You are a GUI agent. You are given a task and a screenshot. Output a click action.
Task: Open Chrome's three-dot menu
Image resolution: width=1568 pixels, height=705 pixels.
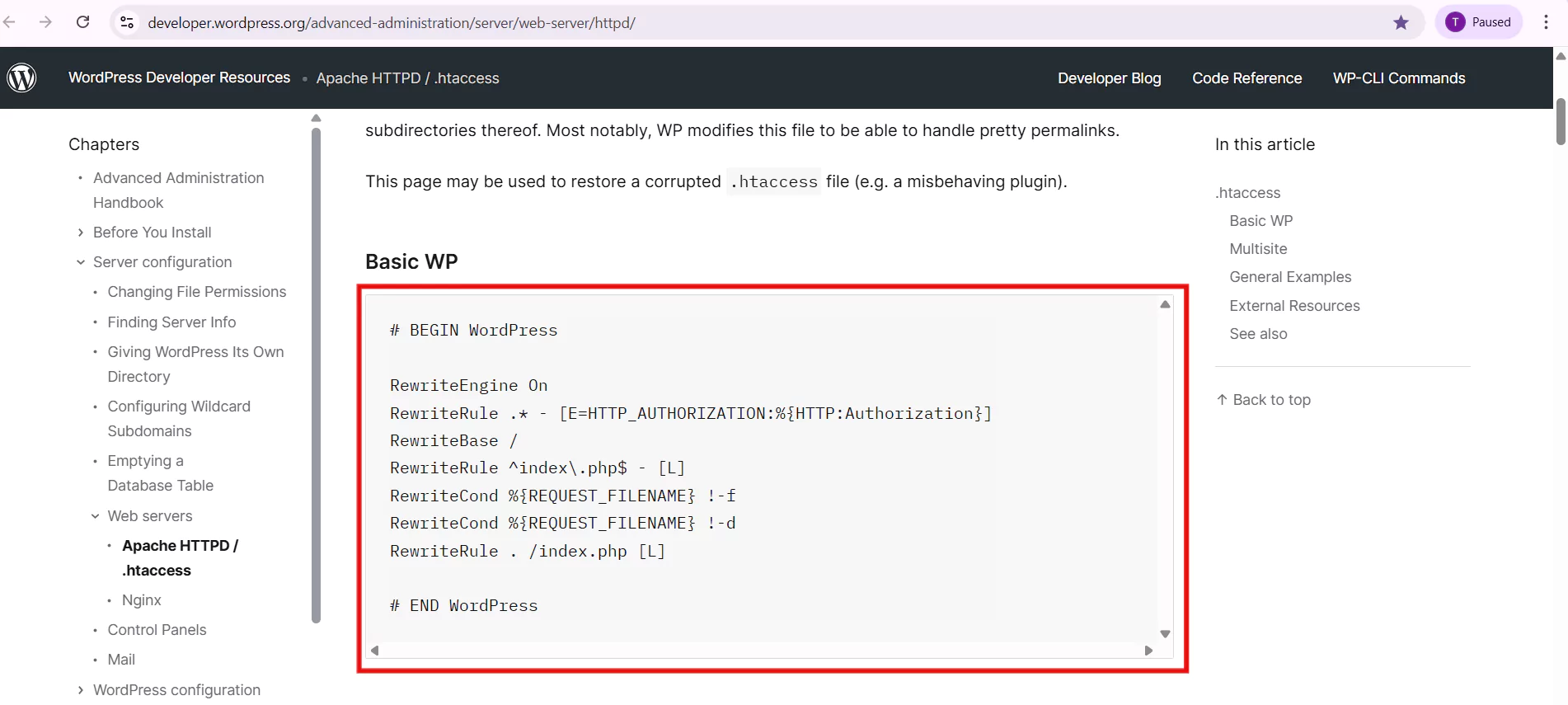[1546, 22]
